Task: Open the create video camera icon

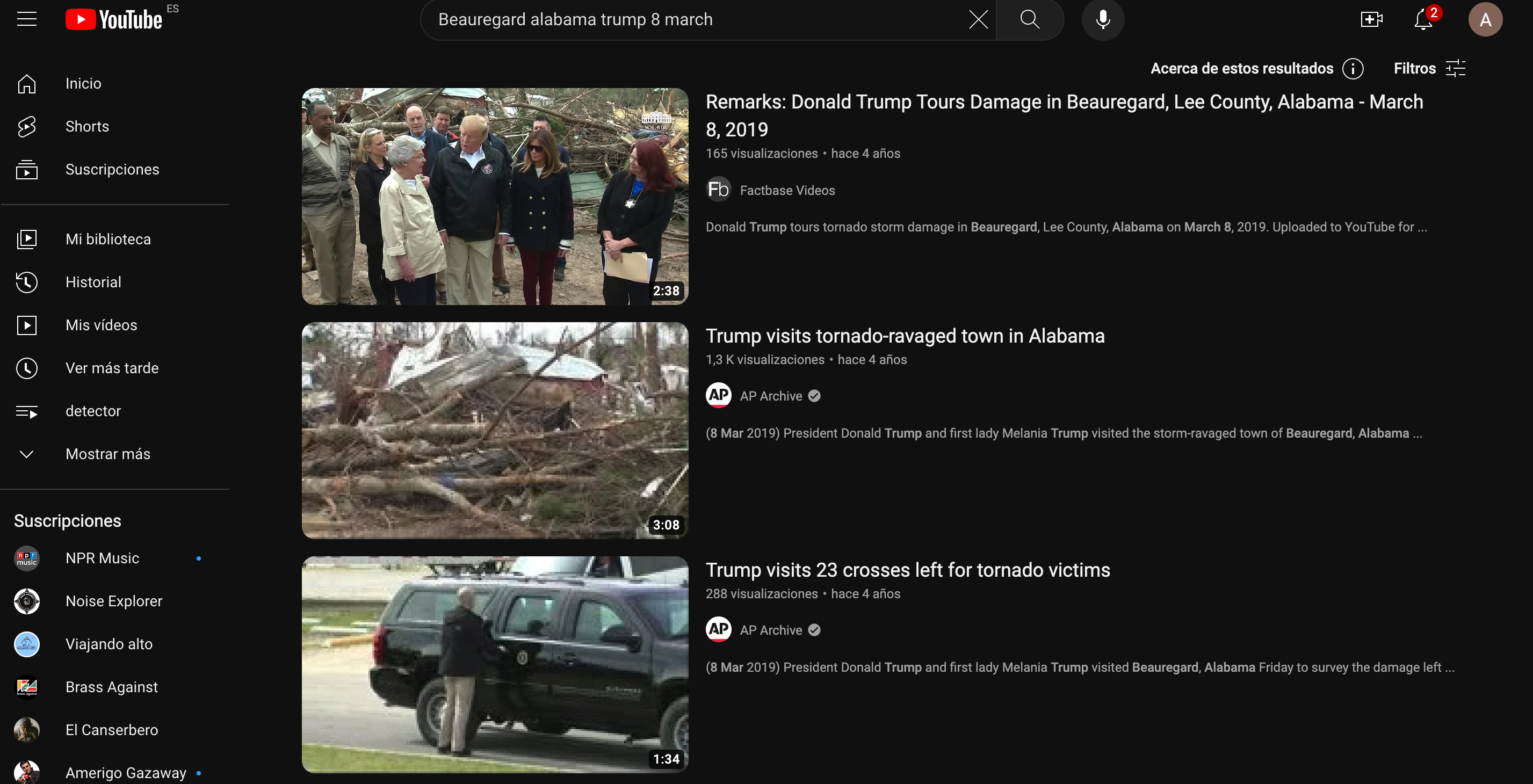Action: 1371,20
